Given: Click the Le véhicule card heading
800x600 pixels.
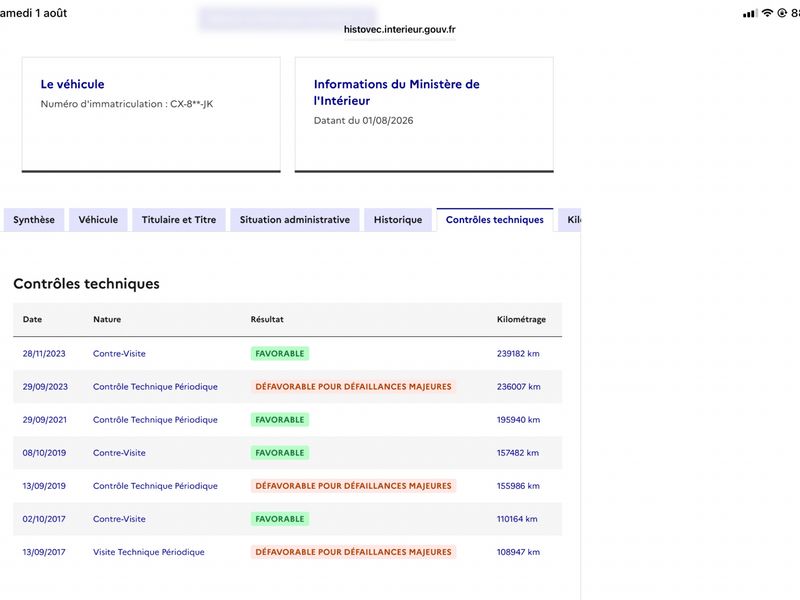Looking at the screenshot, I should (x=72, y=84).
